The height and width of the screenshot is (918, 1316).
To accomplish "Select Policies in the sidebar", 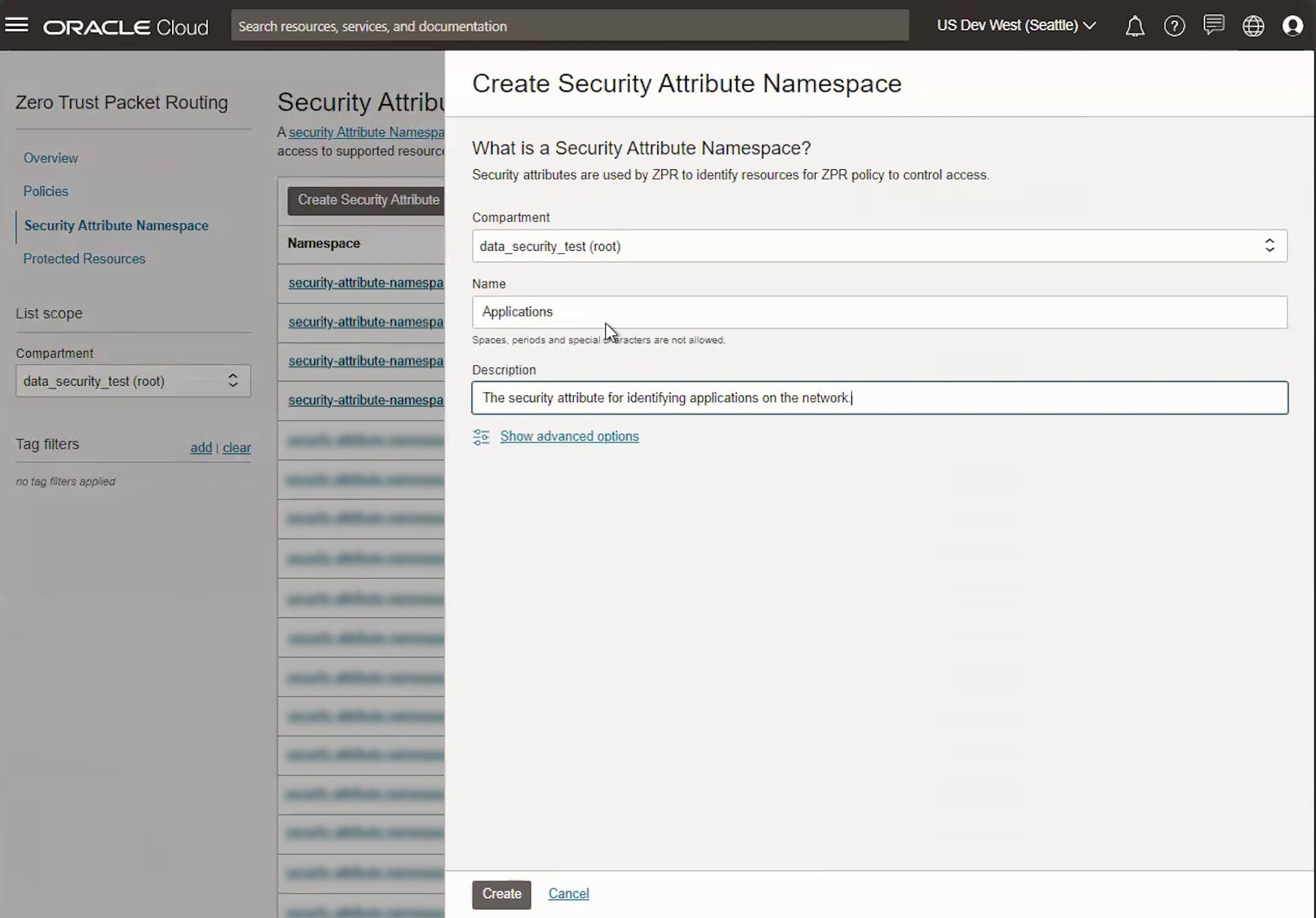I will click(45, 191).
